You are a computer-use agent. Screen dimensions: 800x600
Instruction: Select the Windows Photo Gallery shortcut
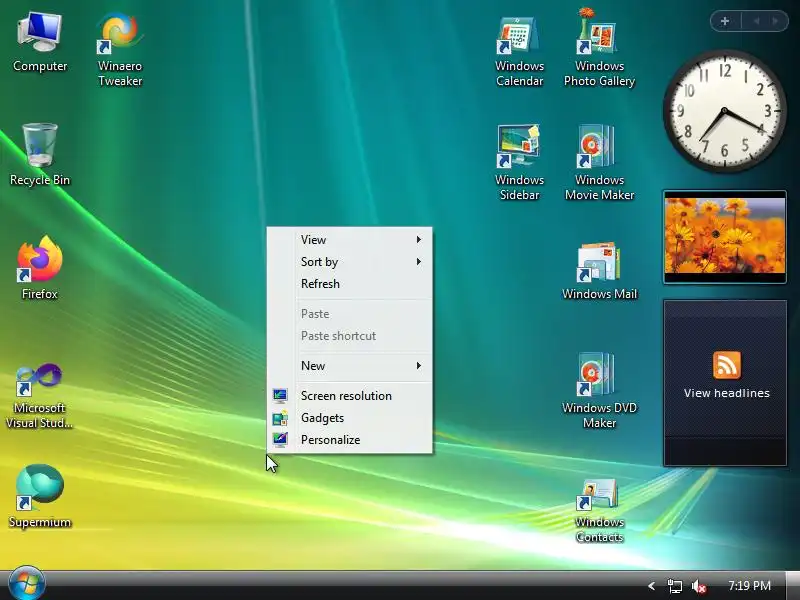pyautogui.click(x=599, y=47)
